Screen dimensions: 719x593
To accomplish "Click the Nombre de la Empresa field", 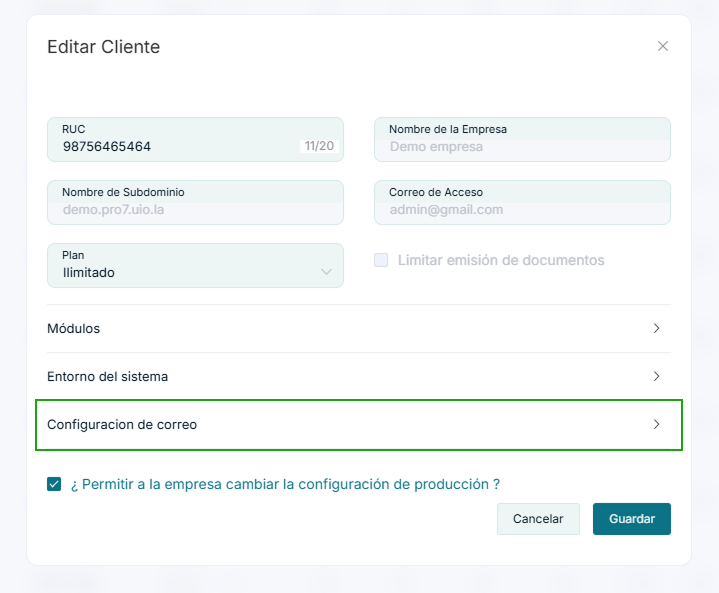I will point(521,146).
